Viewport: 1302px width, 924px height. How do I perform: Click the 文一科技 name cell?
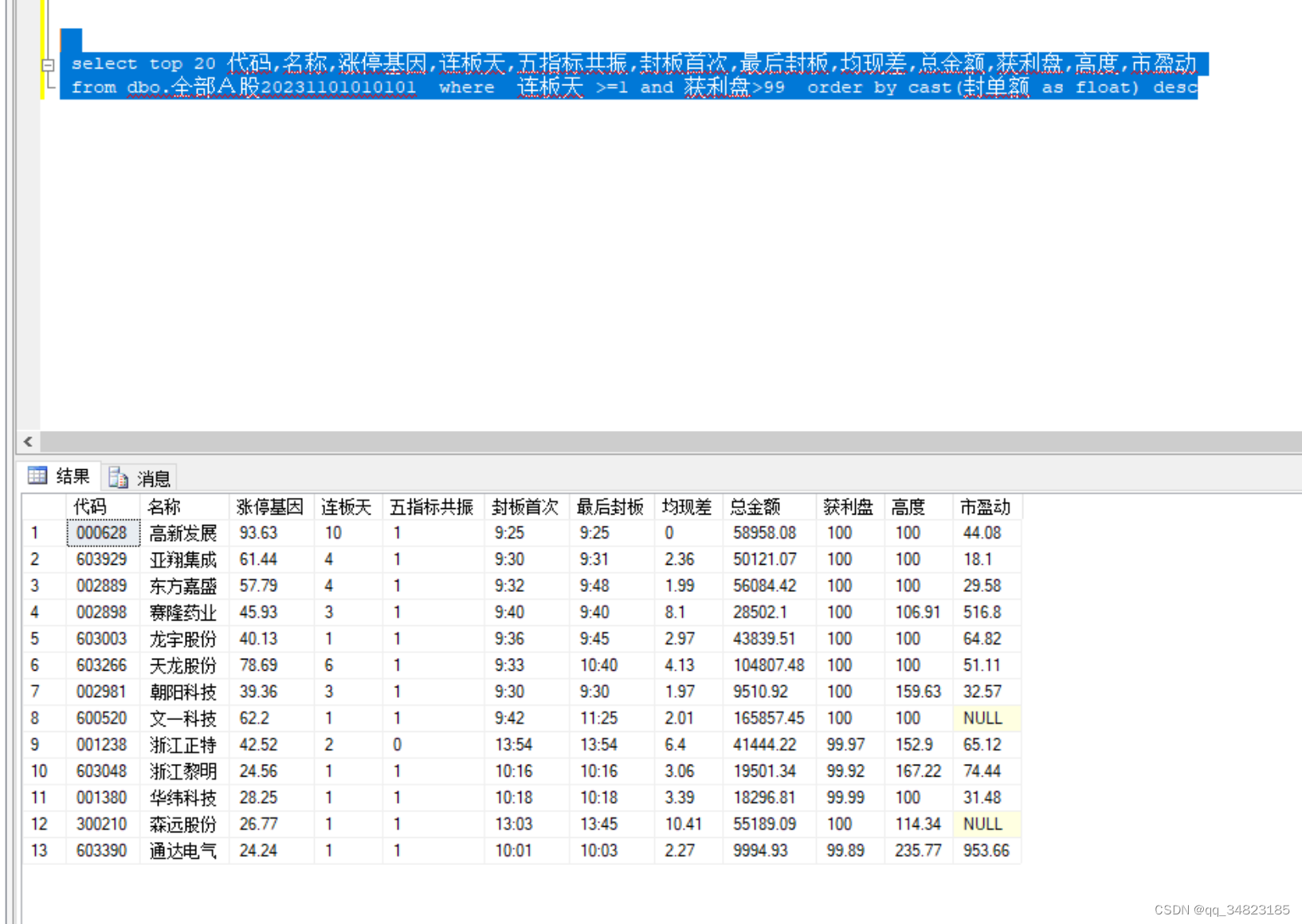186,718
